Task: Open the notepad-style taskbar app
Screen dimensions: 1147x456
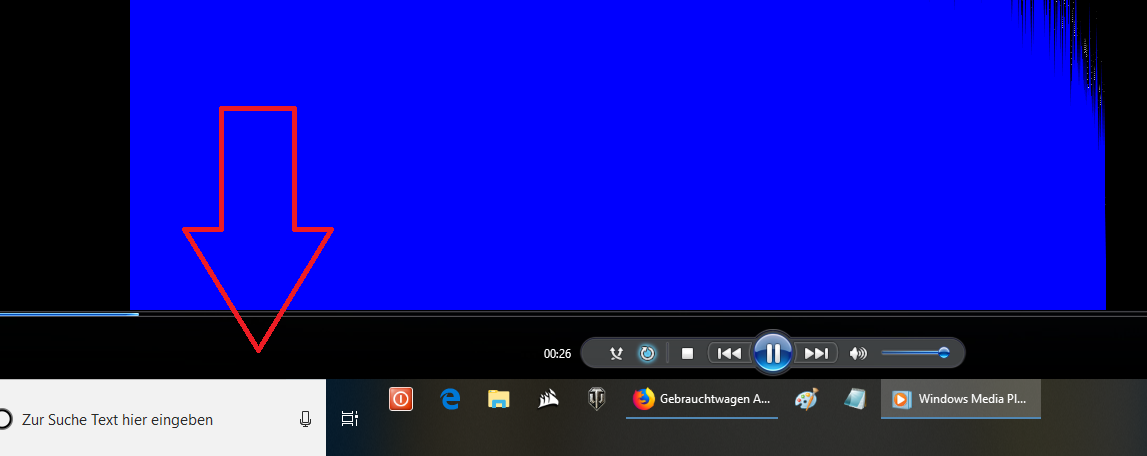Action: click(x=854, y=399)
